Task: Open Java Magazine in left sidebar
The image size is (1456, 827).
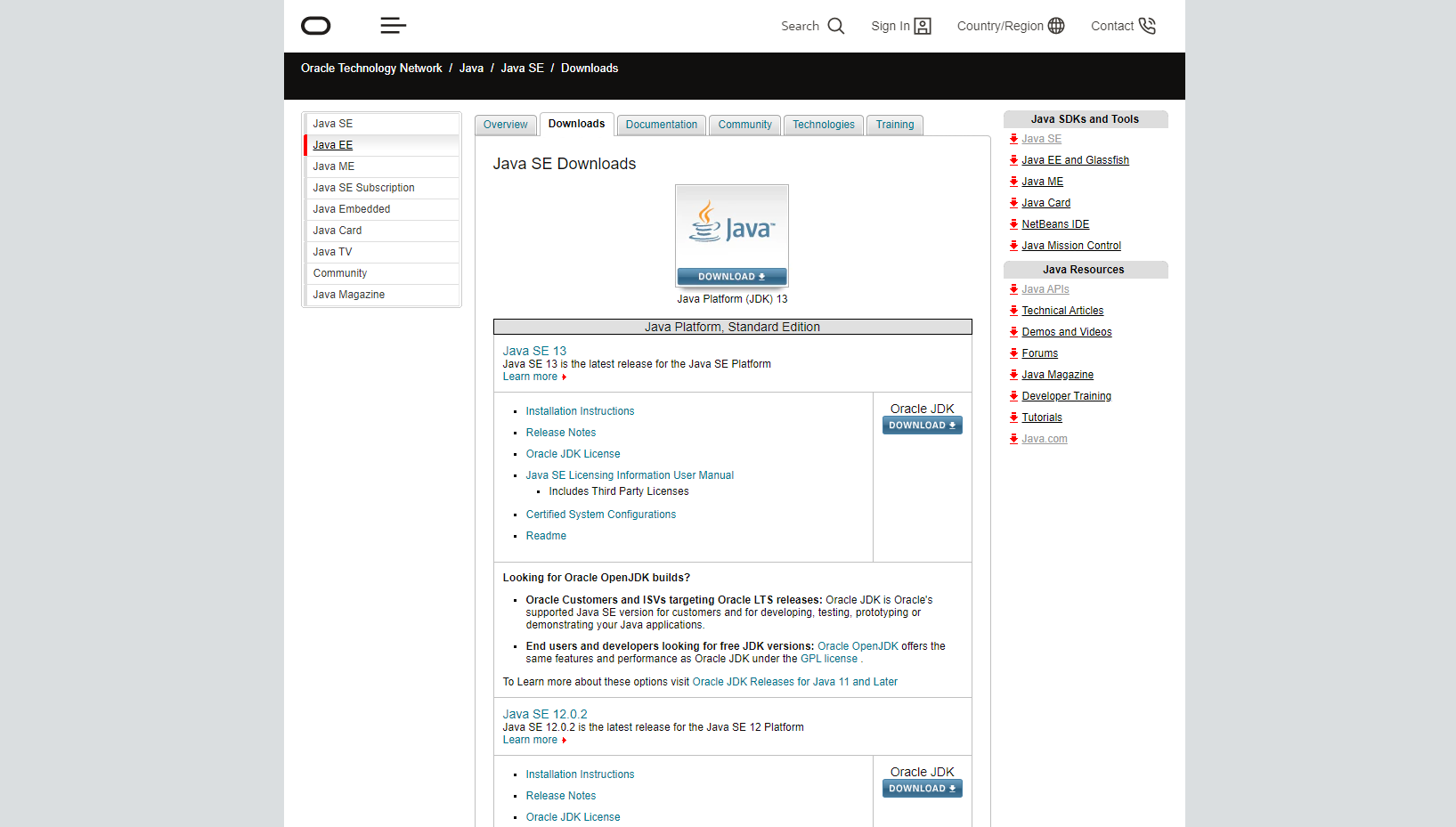Action: click(382, 295)
